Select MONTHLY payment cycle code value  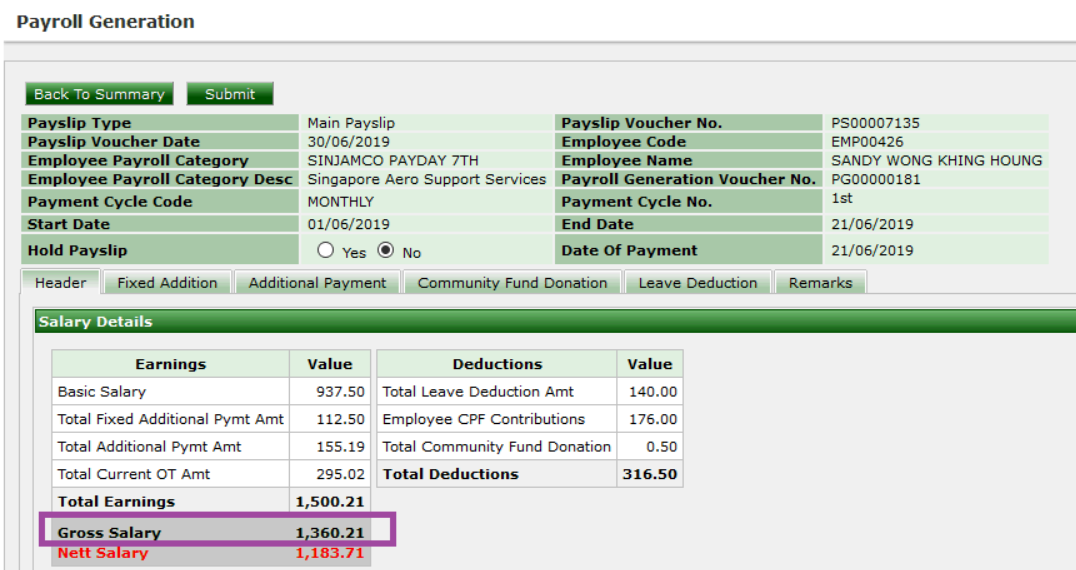coord(340,202)
